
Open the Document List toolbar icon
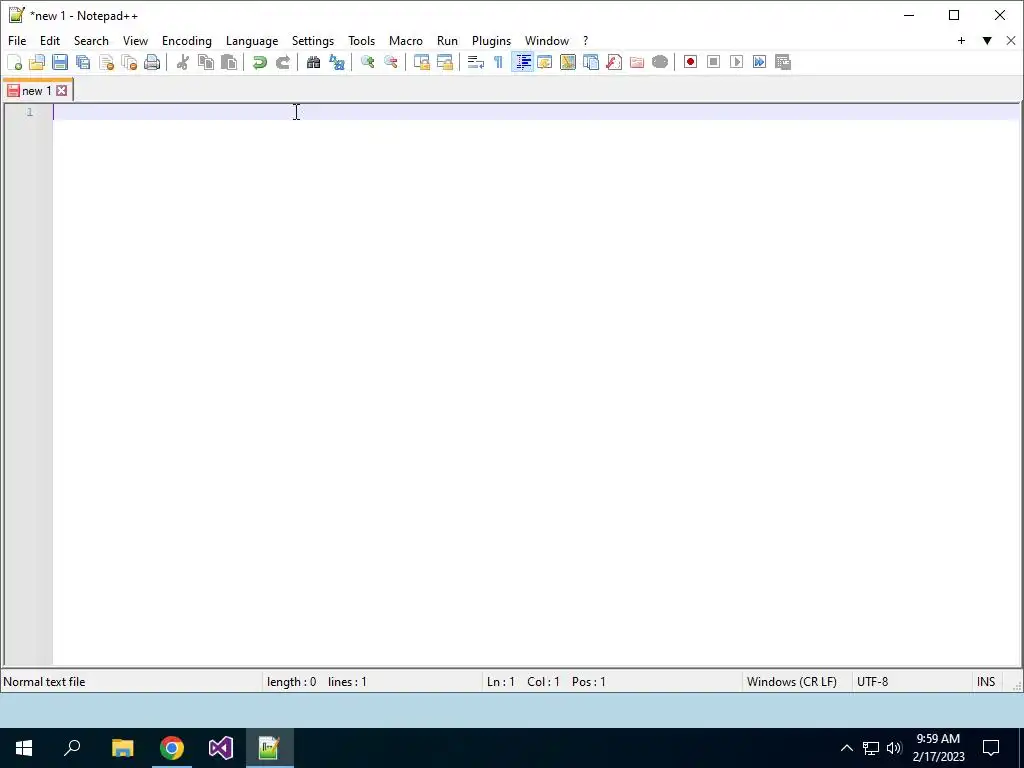click(x=591, y=62)
